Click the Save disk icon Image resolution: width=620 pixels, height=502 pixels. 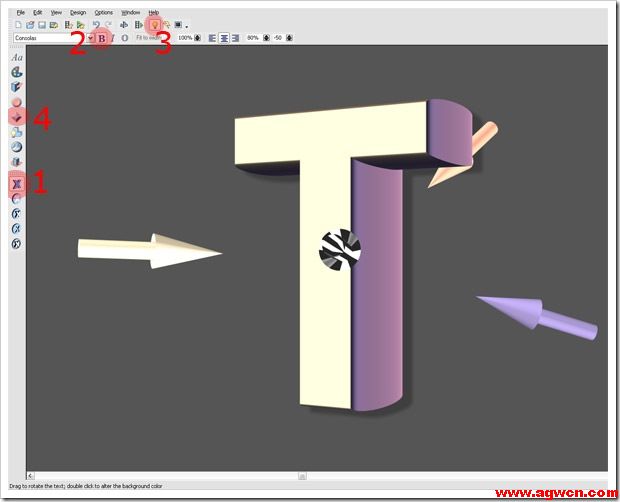coord(42,24)
